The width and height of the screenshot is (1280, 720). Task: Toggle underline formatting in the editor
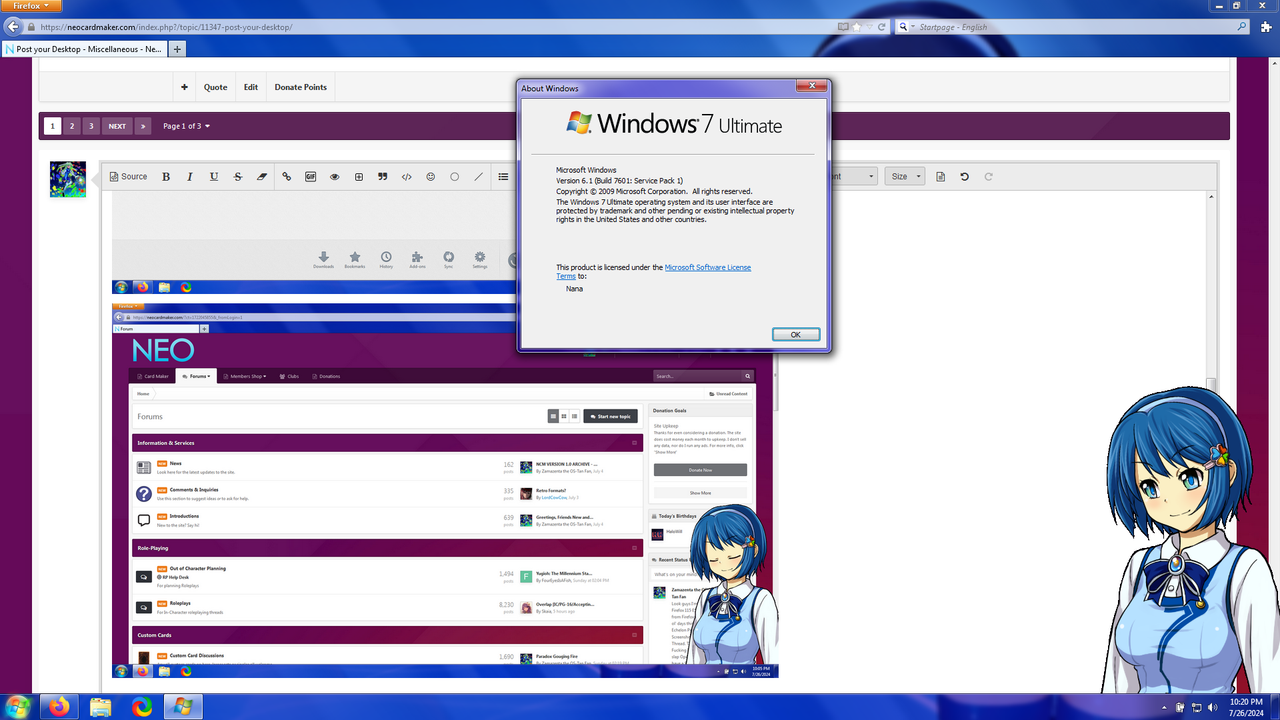[214, 177]
